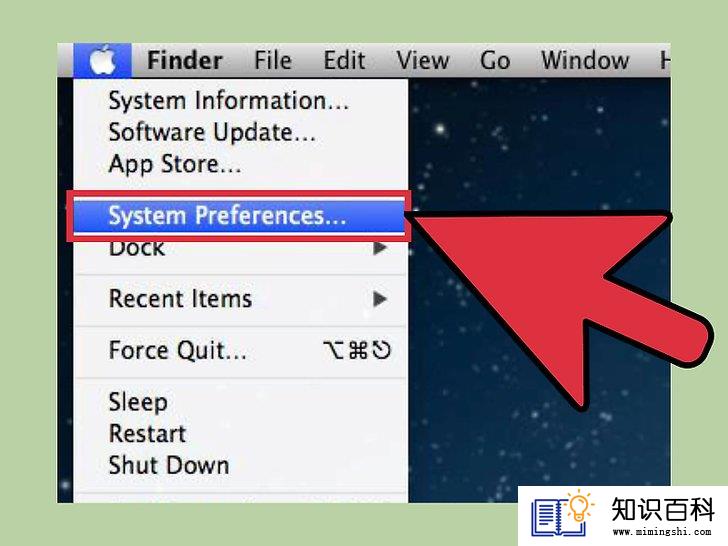The image size is (728, 546).
Task: Click the book and lightbulb logo icon
Action: [x=562, y=514]
